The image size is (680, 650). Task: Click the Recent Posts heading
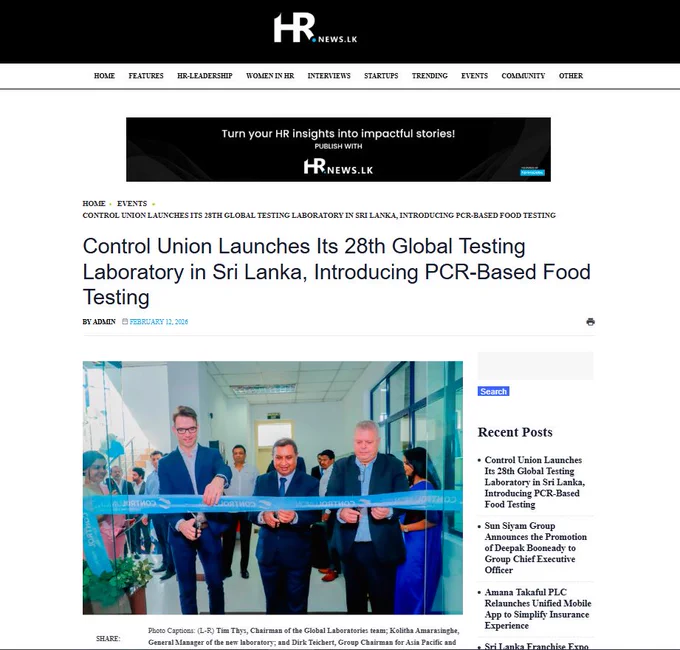(515, 432)
